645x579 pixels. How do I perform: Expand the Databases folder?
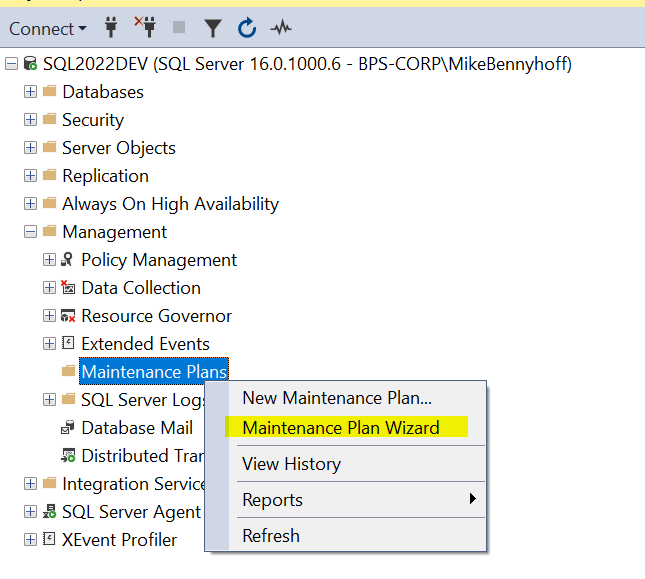point(30,91)
